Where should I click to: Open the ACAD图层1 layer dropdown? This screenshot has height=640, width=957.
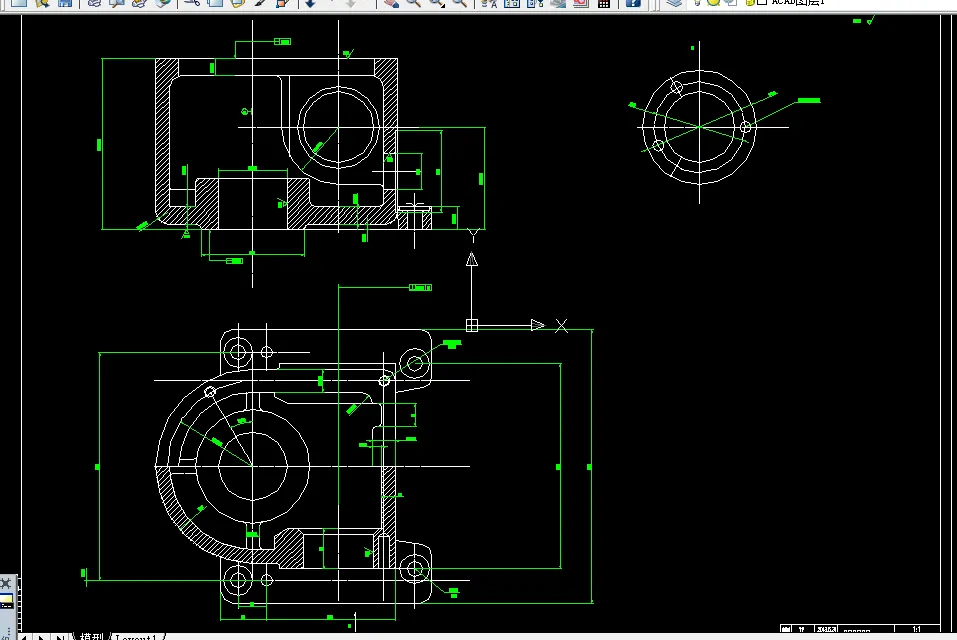(x=798, y=2)
